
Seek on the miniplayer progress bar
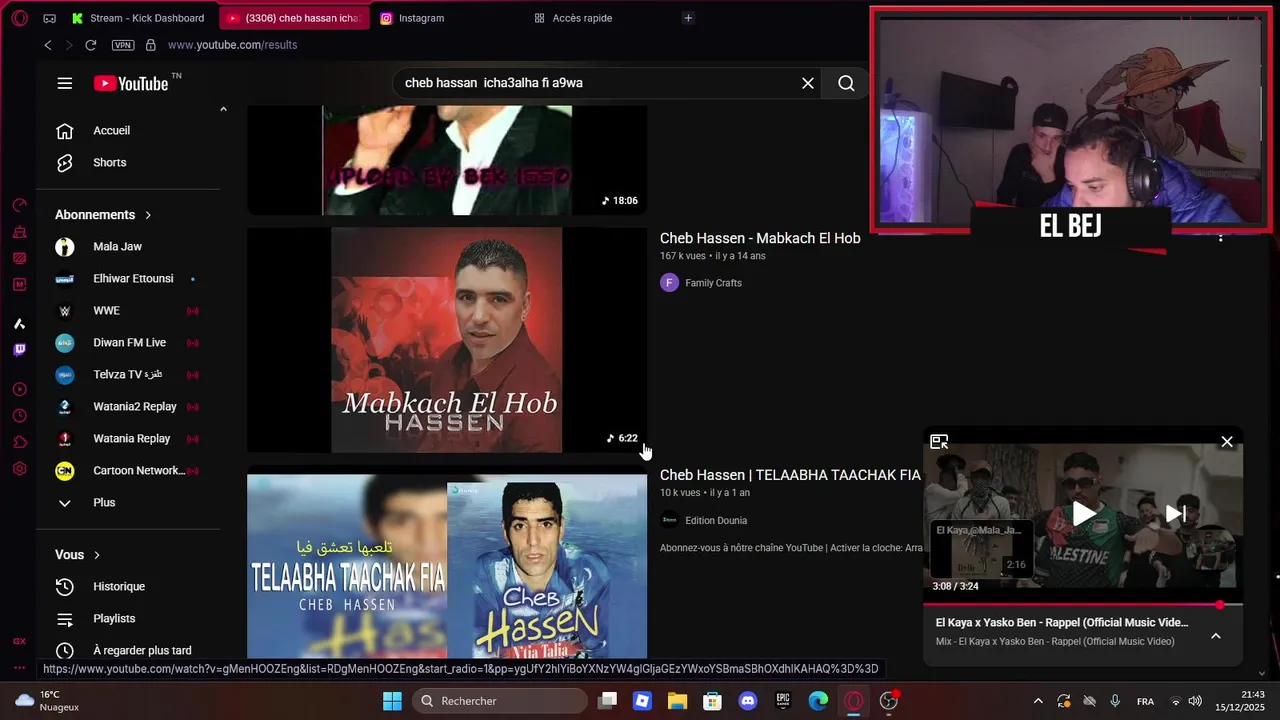[x=1083, y=605]
